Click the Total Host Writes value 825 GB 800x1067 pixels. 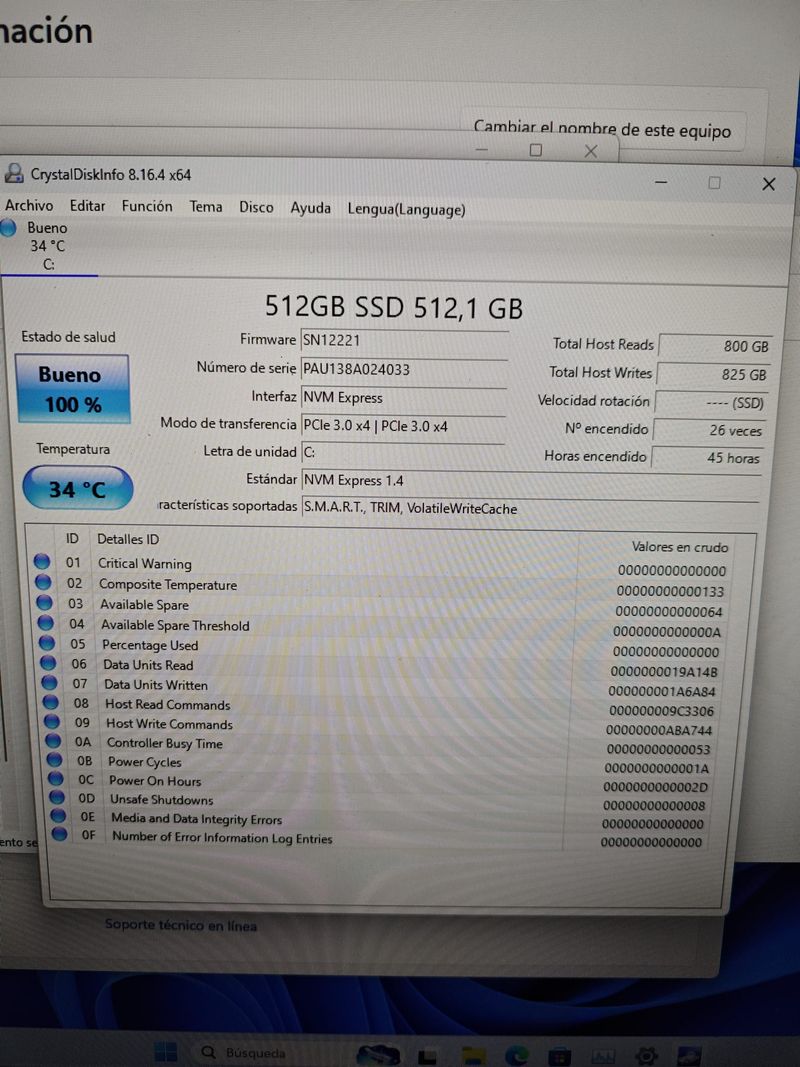pos(713,374)
